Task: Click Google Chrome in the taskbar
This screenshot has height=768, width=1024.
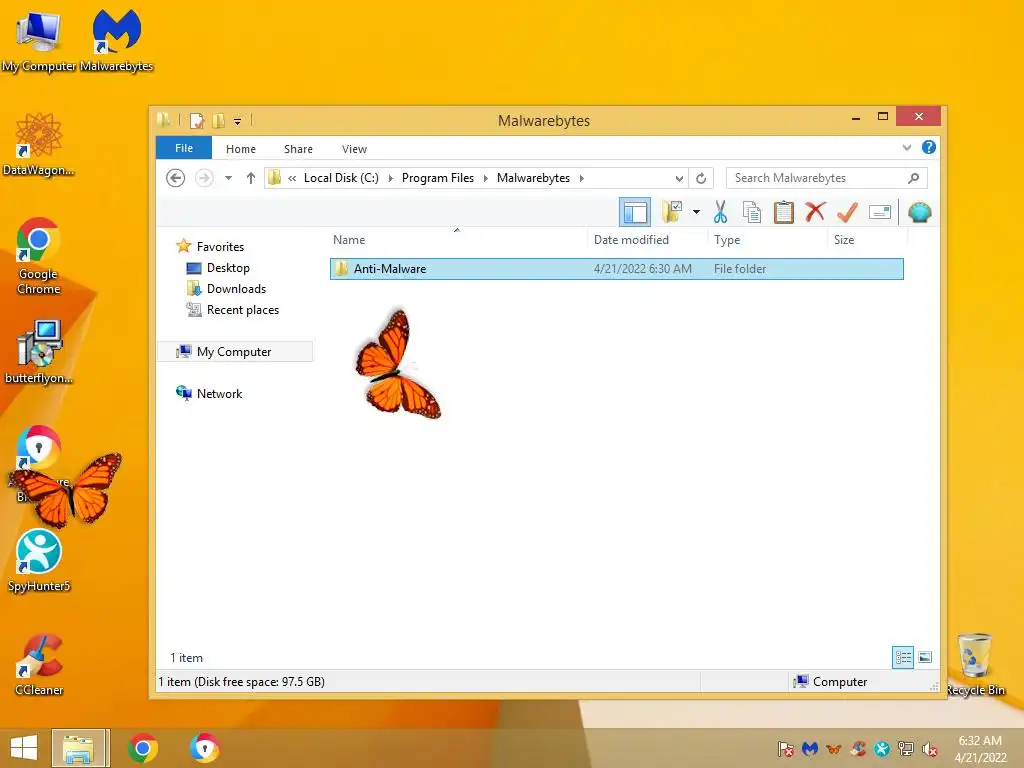Action: click(142, 748)
